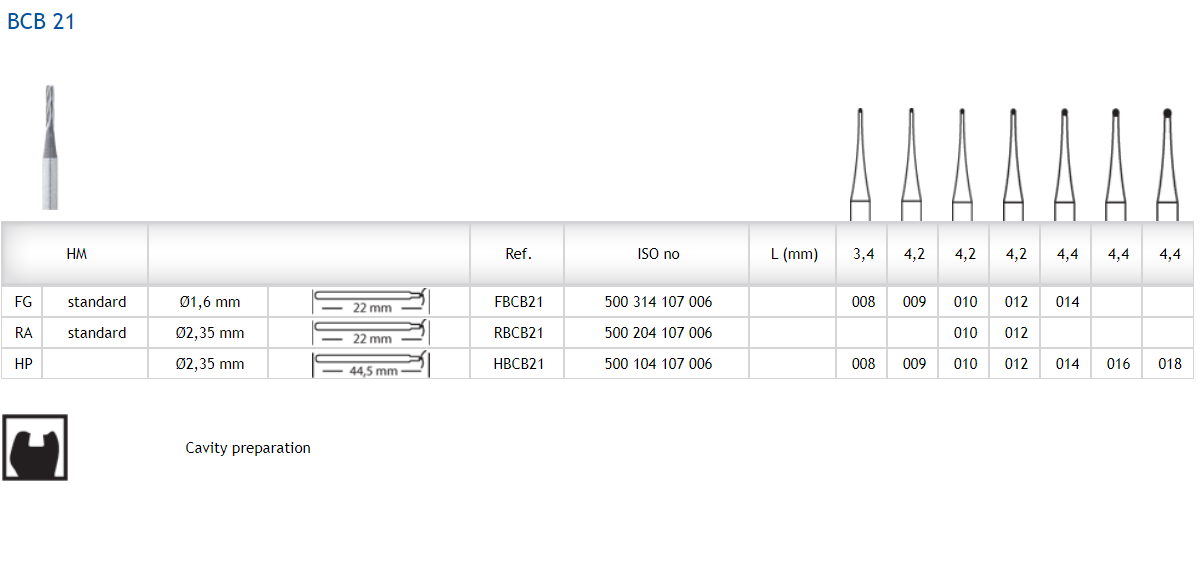Click the FG shank 22 mm diagram
This screenshot has width=1204, height=563.
point(371,301)
